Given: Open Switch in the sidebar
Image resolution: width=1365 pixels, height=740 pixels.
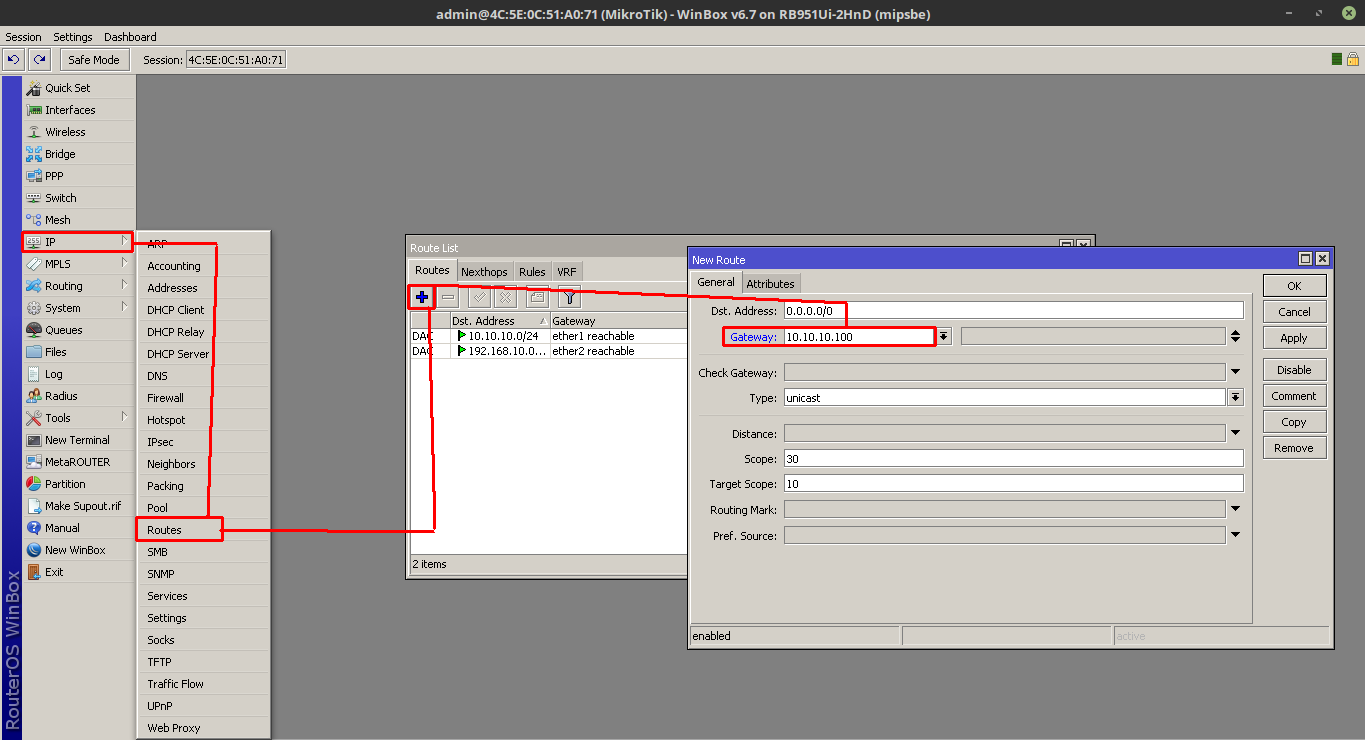Looking at the screenshot, I should [x=79, y=198].
